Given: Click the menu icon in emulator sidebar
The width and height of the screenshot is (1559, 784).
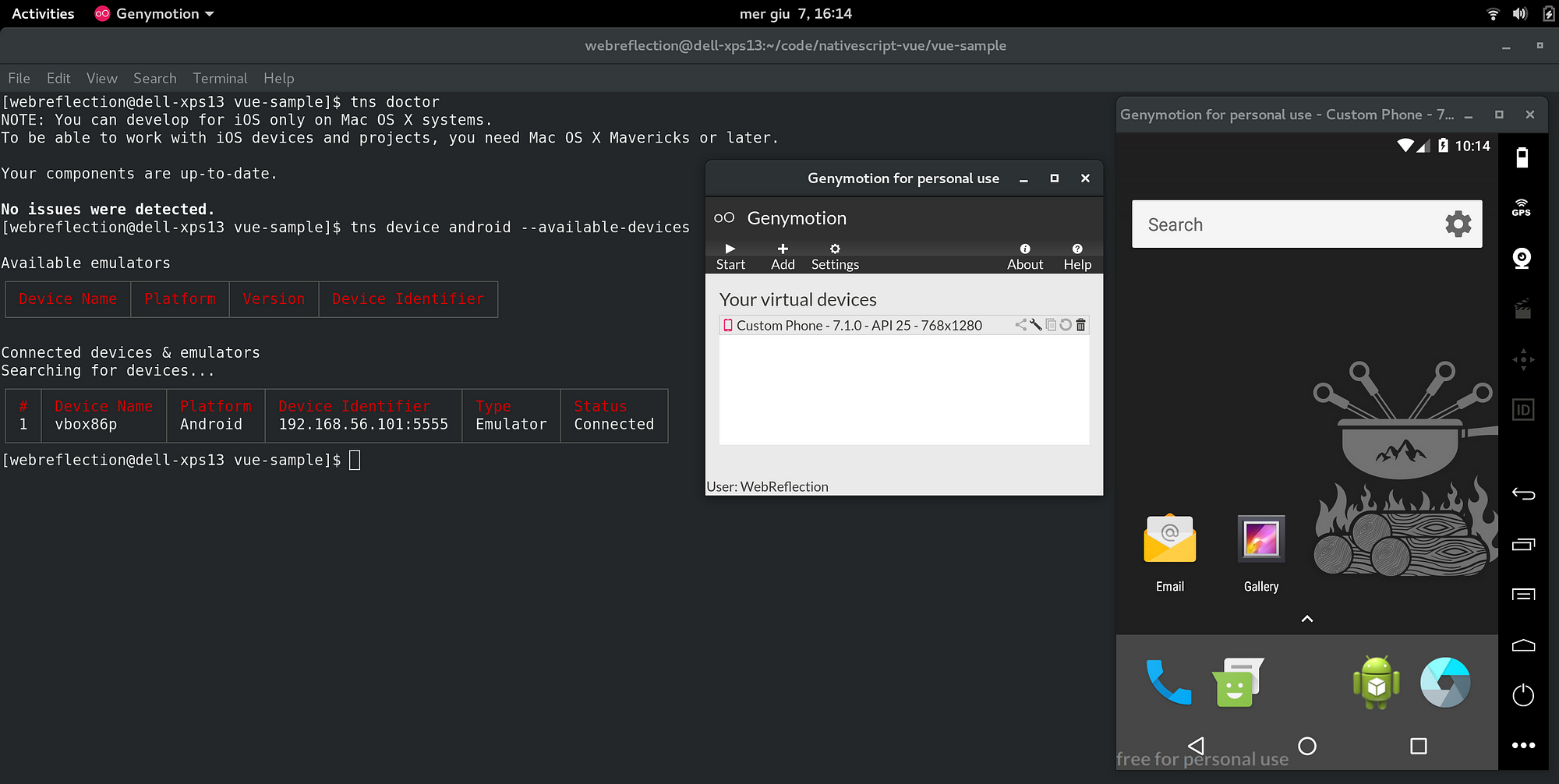Looking at the screenshot, I should click(x=1523, y=595).
